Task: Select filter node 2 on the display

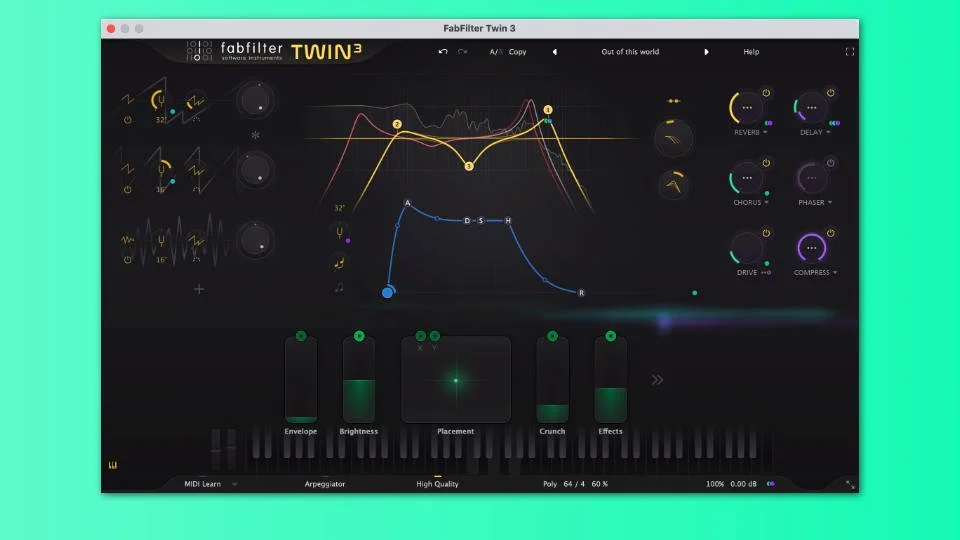Action: pyautogui.click(x=397, y=124)
